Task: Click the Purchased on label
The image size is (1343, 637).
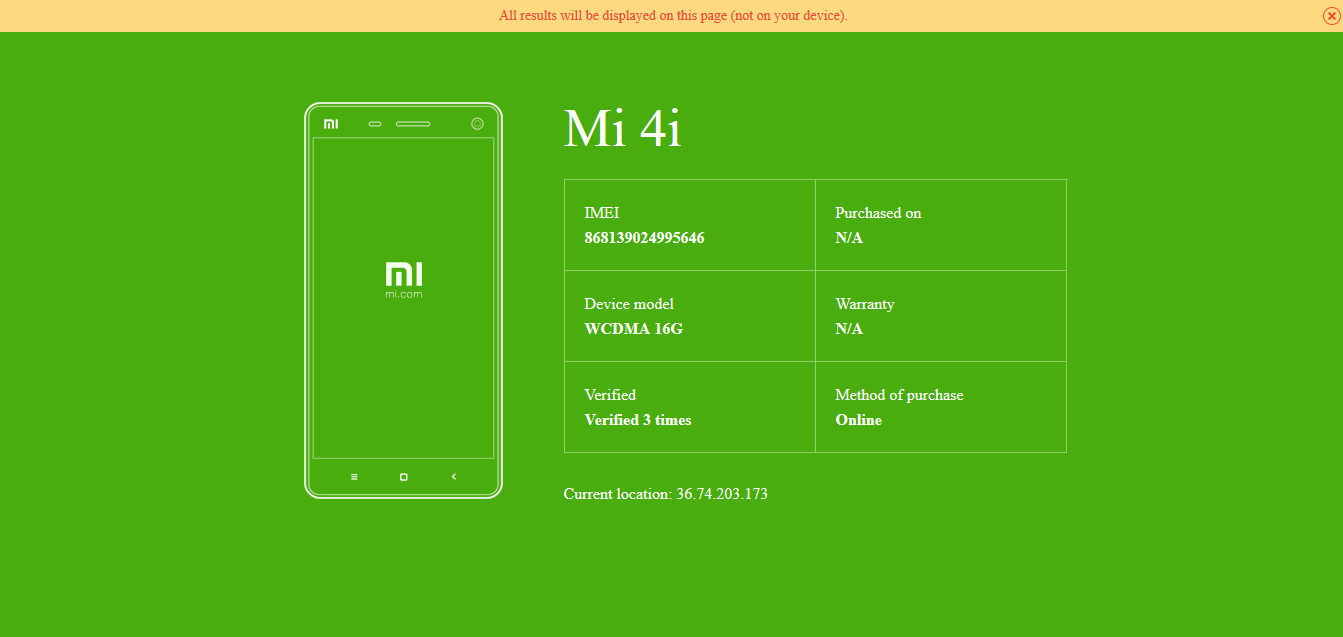Action: pos(878,213)
